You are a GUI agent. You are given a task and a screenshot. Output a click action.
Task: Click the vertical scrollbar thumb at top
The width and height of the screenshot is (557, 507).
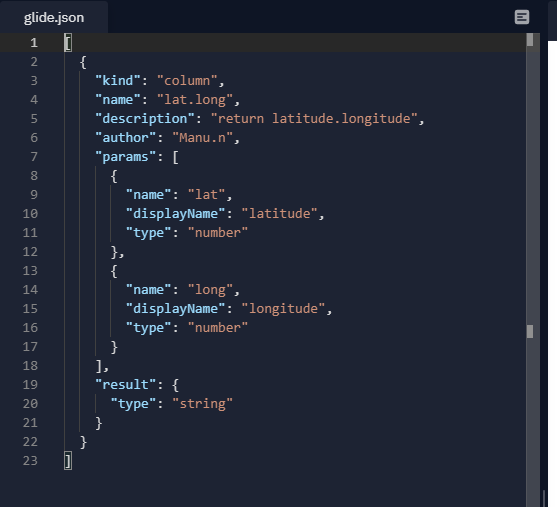(x=530, y=39)
